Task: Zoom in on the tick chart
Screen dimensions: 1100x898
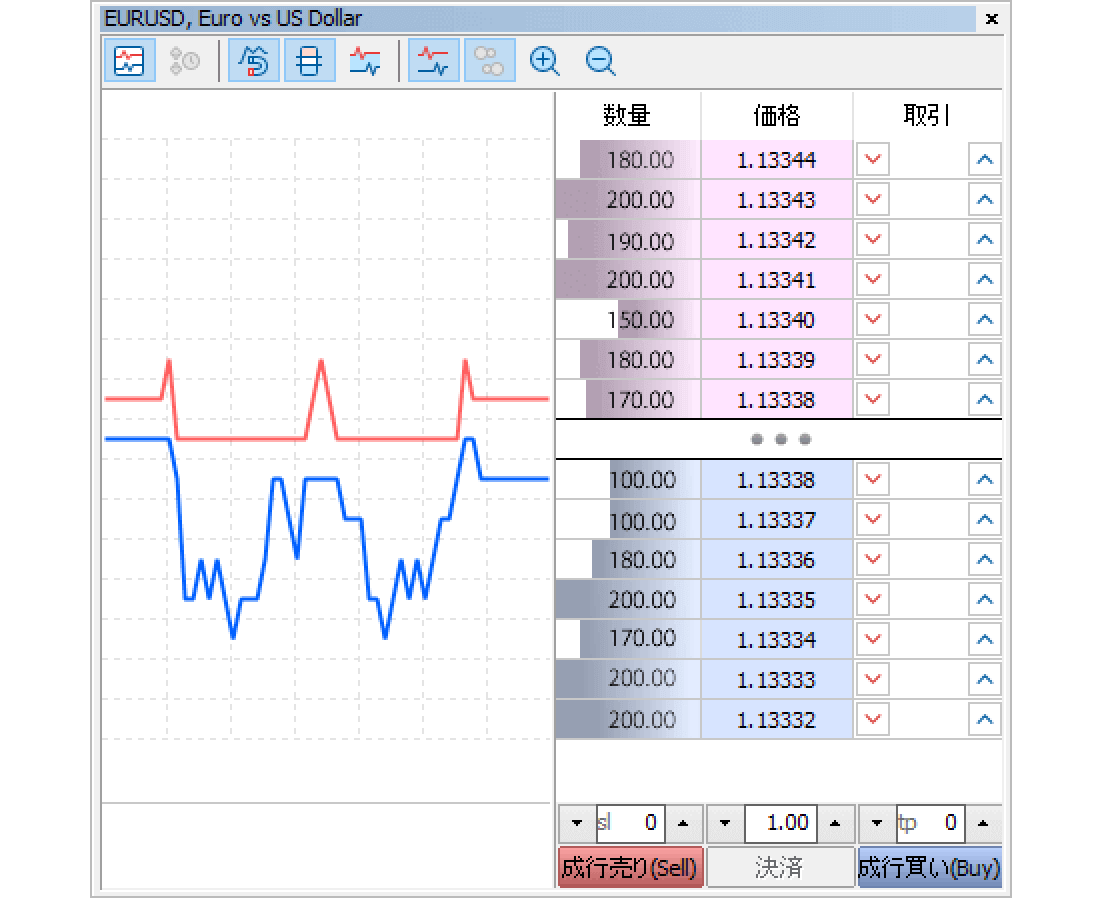Action: point(544,61)
